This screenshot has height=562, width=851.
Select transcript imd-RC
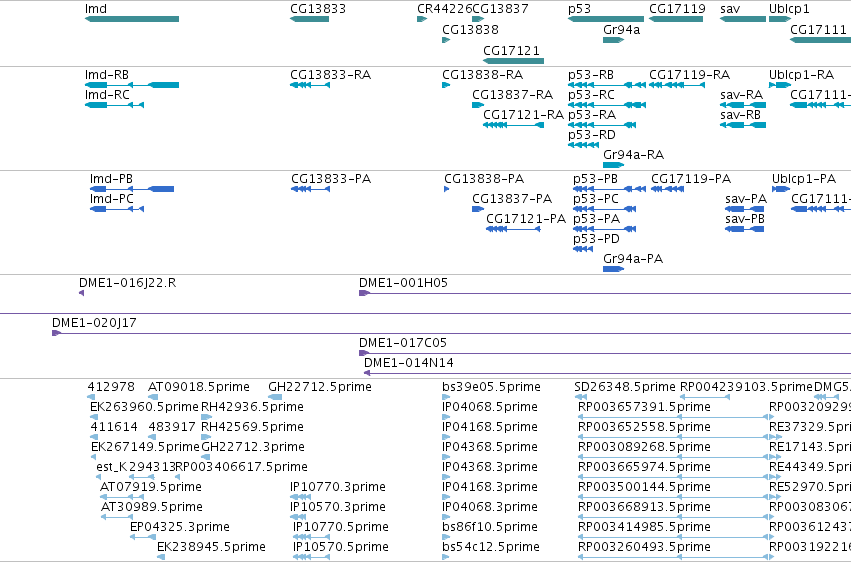(x=114, y=105)
